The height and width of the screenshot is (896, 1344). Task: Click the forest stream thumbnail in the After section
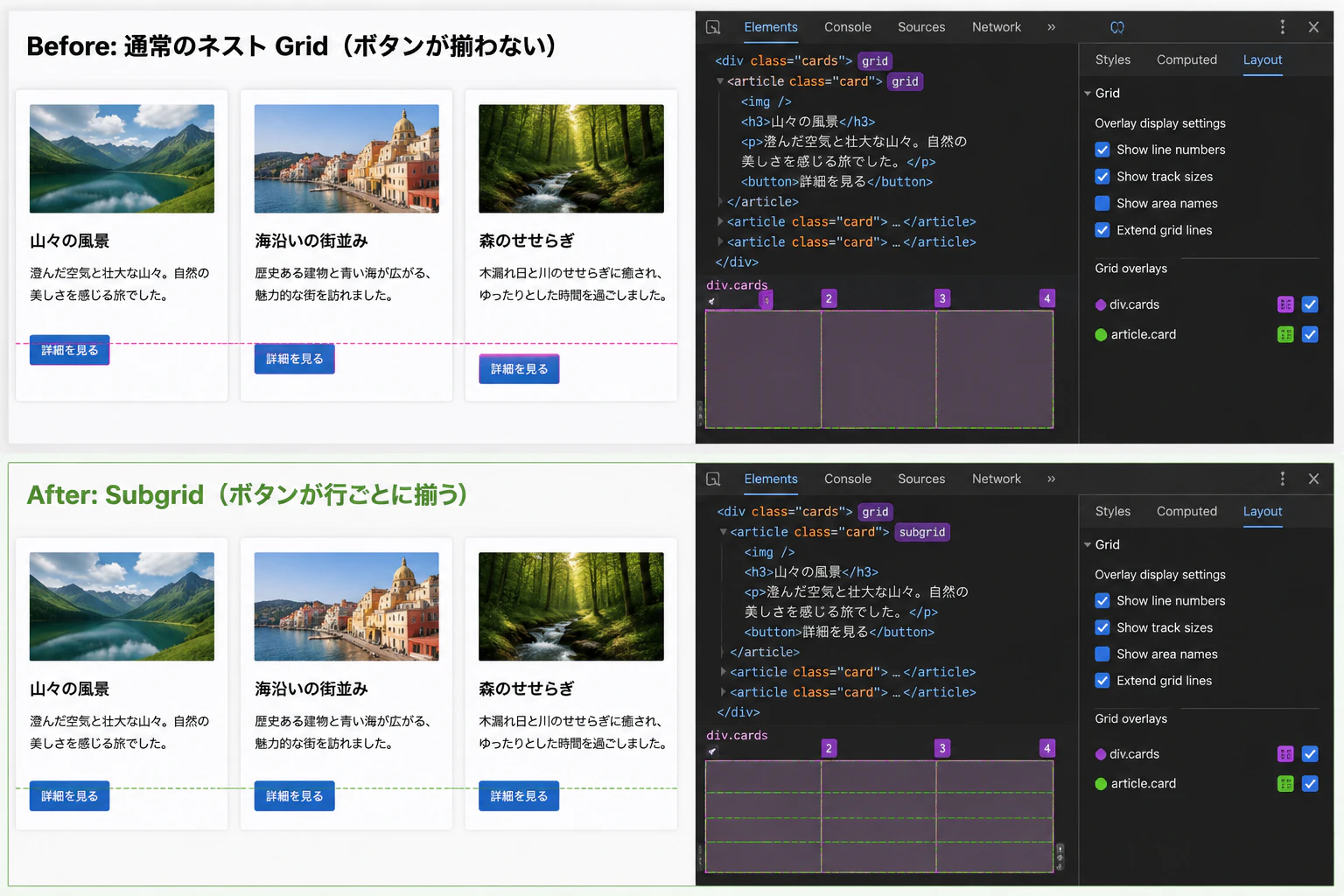click(x=571, y=606)
